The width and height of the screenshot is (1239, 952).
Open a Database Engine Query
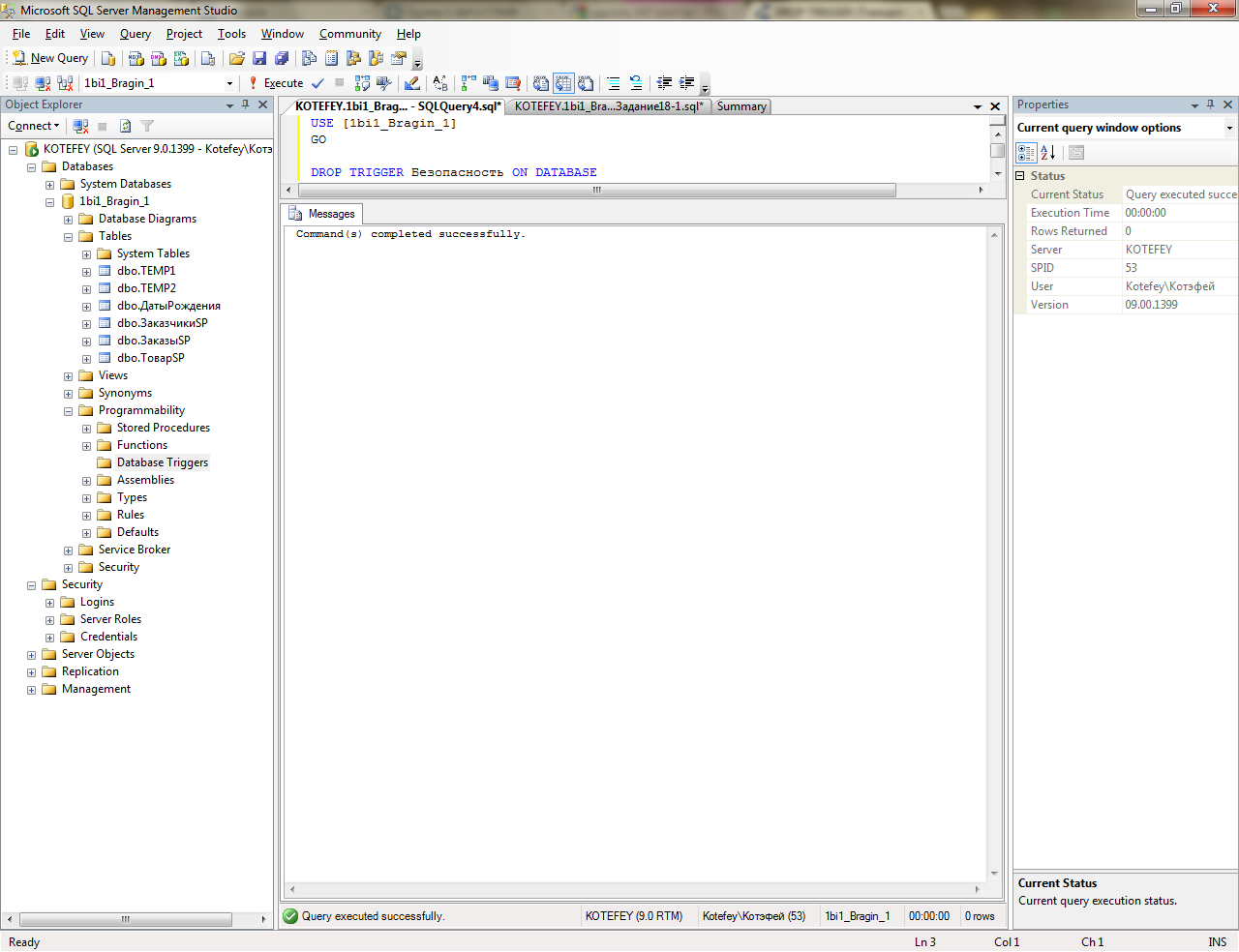[x=108, y=58]
